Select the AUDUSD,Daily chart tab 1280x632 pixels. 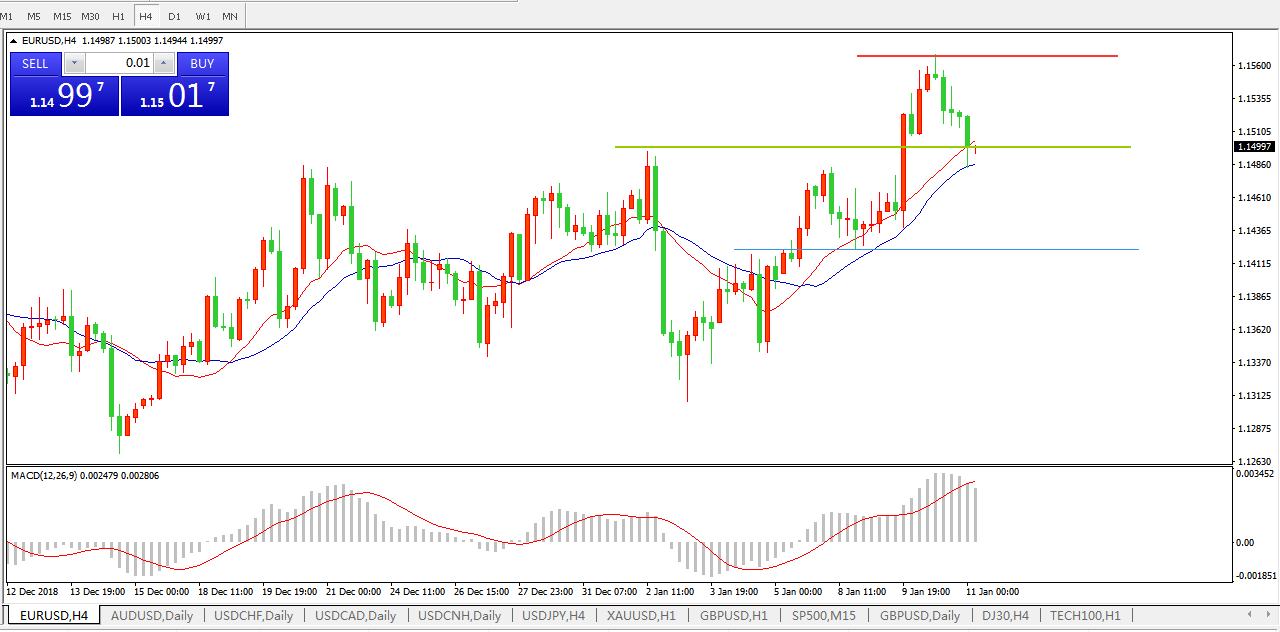pyautogui.click(x=152, y=616)
